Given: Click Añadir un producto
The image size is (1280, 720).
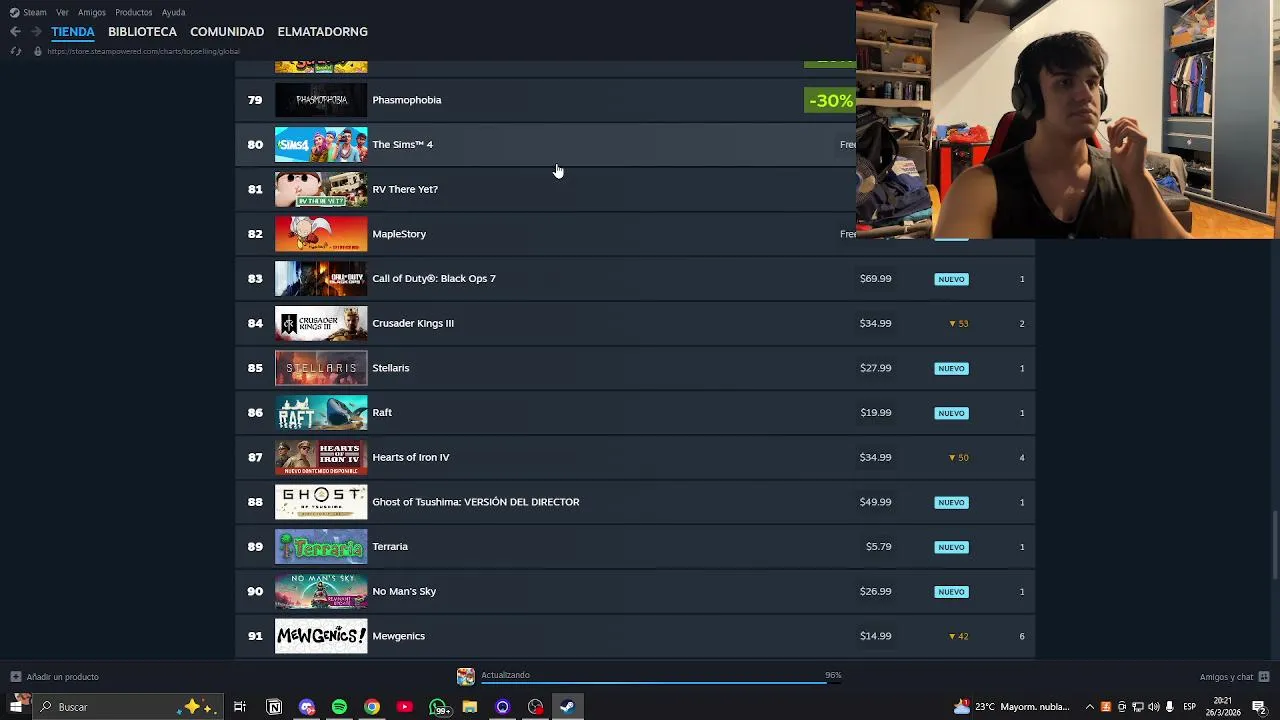Looking at the screenshot, I should [62, 677].
